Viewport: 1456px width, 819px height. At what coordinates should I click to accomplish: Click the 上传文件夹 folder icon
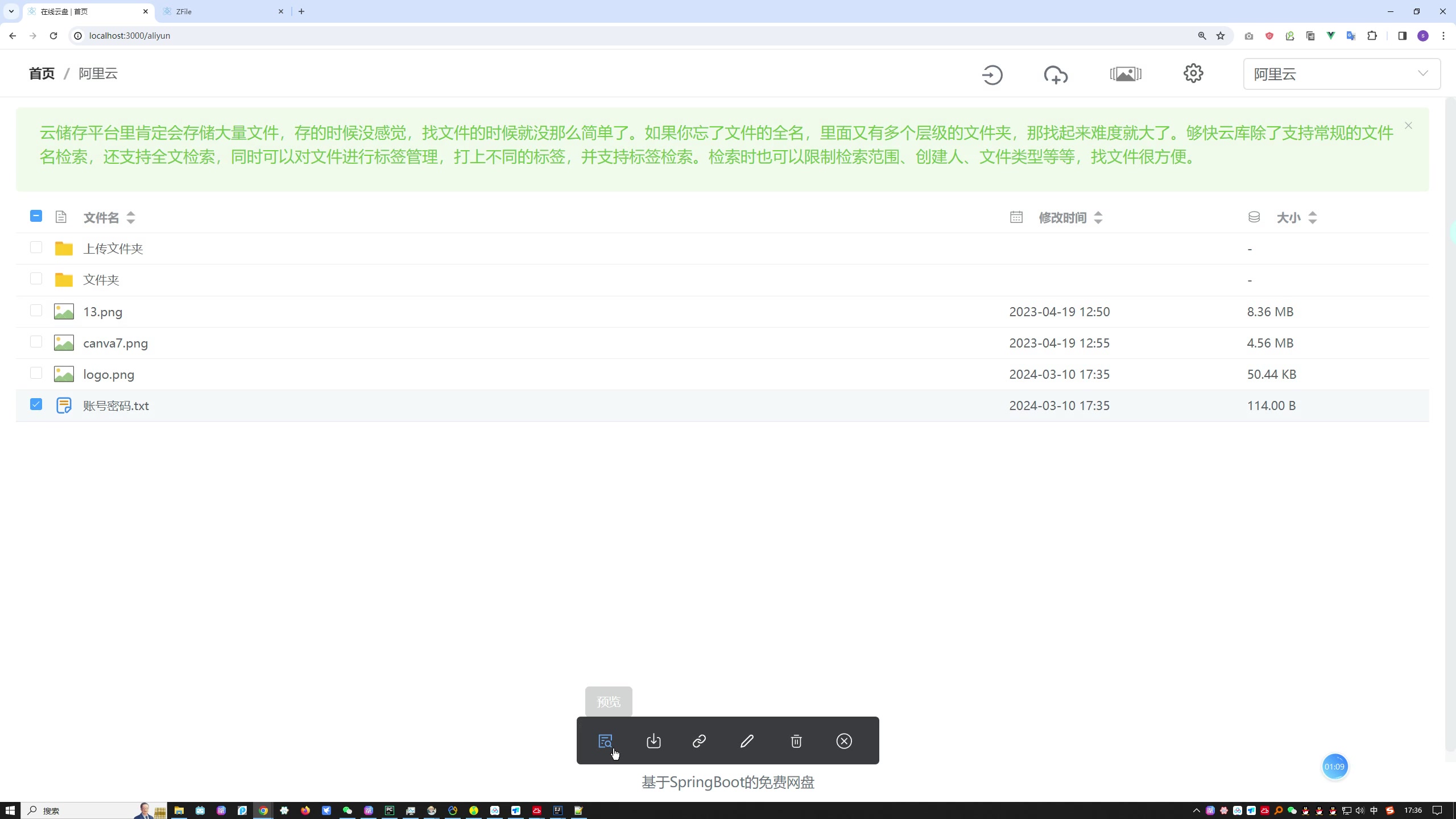64,249
